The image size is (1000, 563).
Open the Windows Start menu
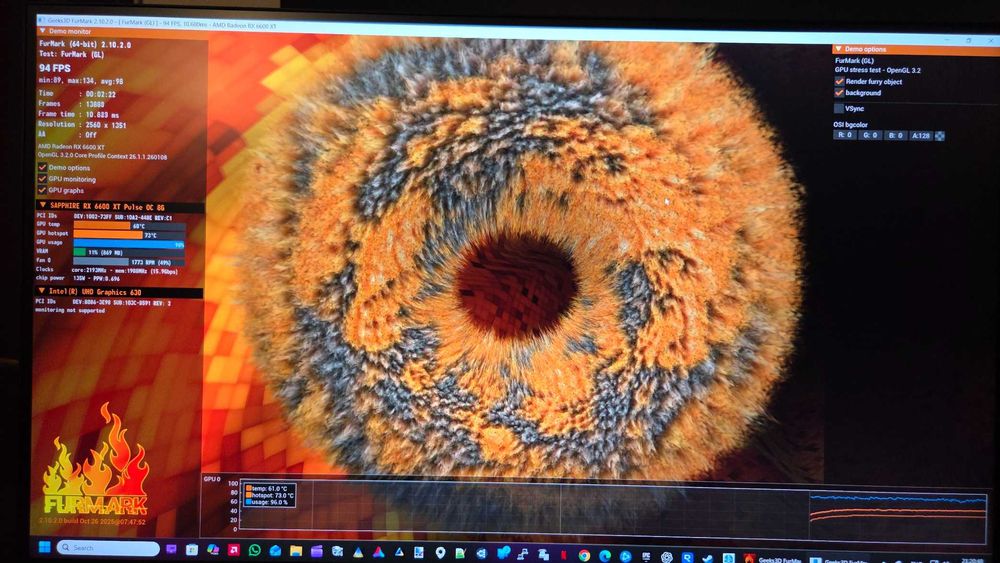(45, 547)
